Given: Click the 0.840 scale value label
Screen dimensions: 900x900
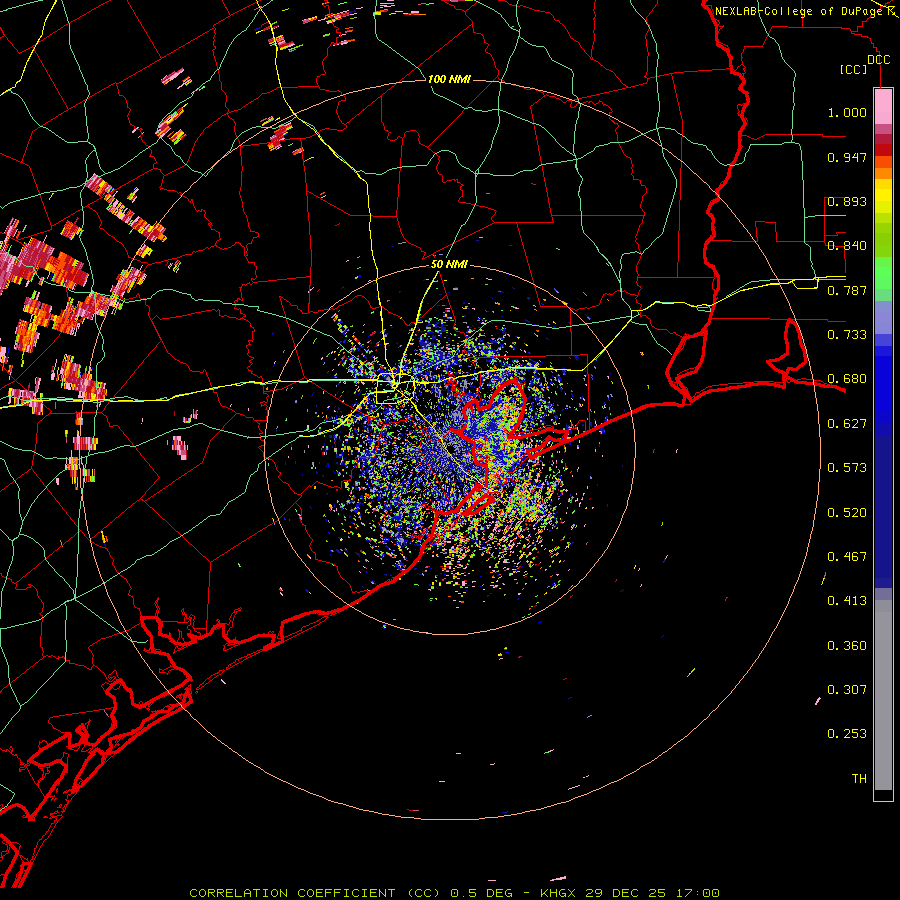Looking at the screenshot, I should pyautogui.click(x=847, y=246).
